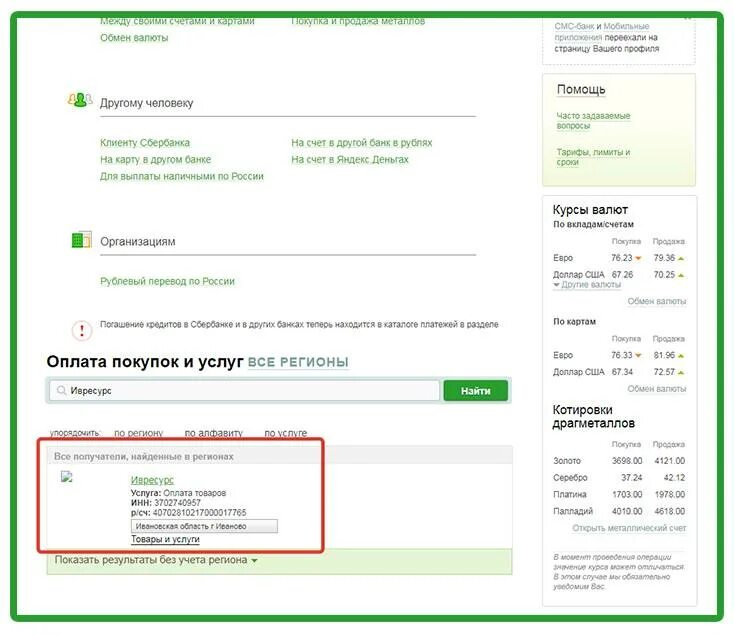
Task: Open Клиенту Сбербанка transfer link
Action: coord(145,142)
